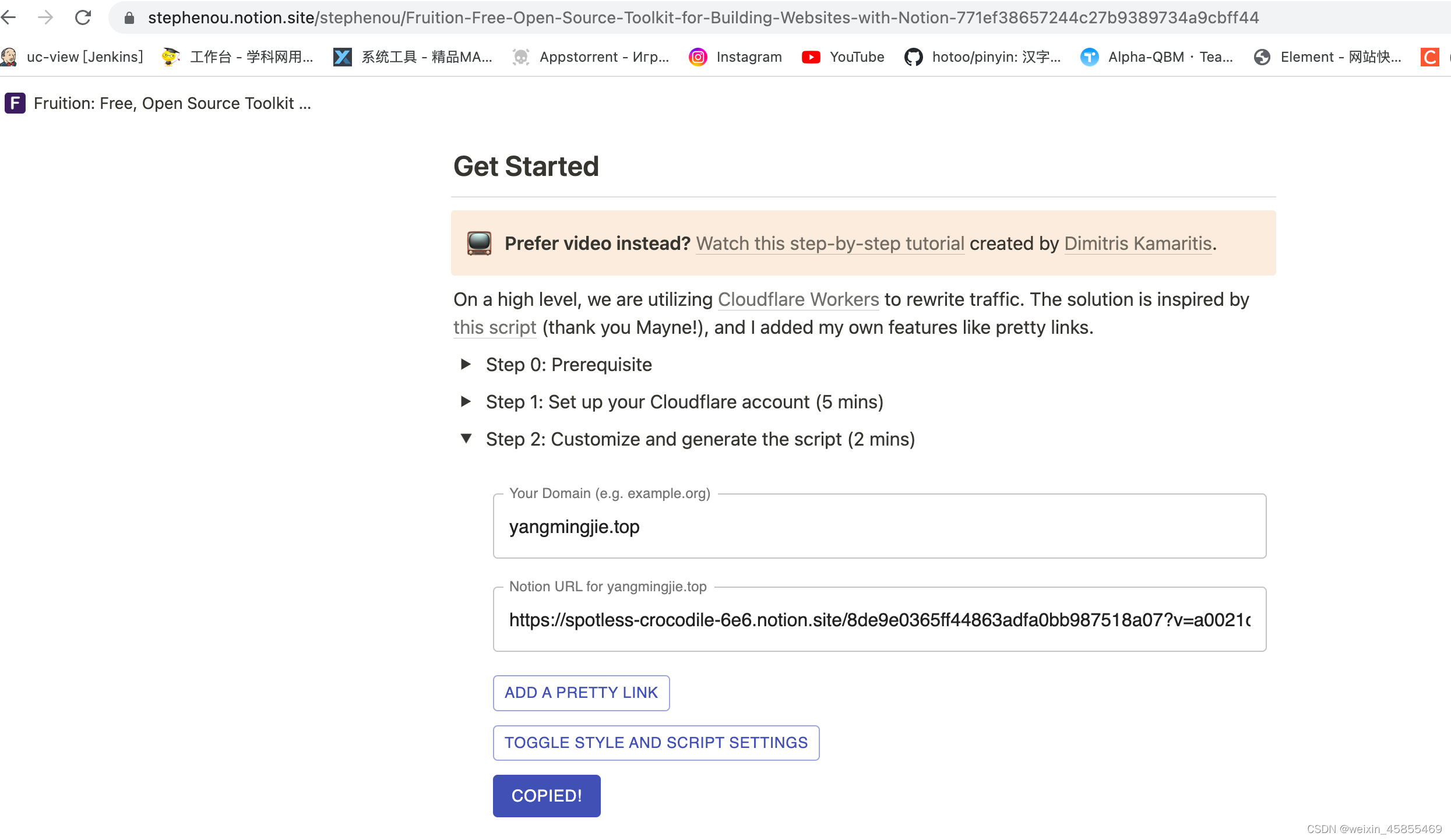
Task: Expand Step 0: Prerequisite section
Action: tap(466, 364)
